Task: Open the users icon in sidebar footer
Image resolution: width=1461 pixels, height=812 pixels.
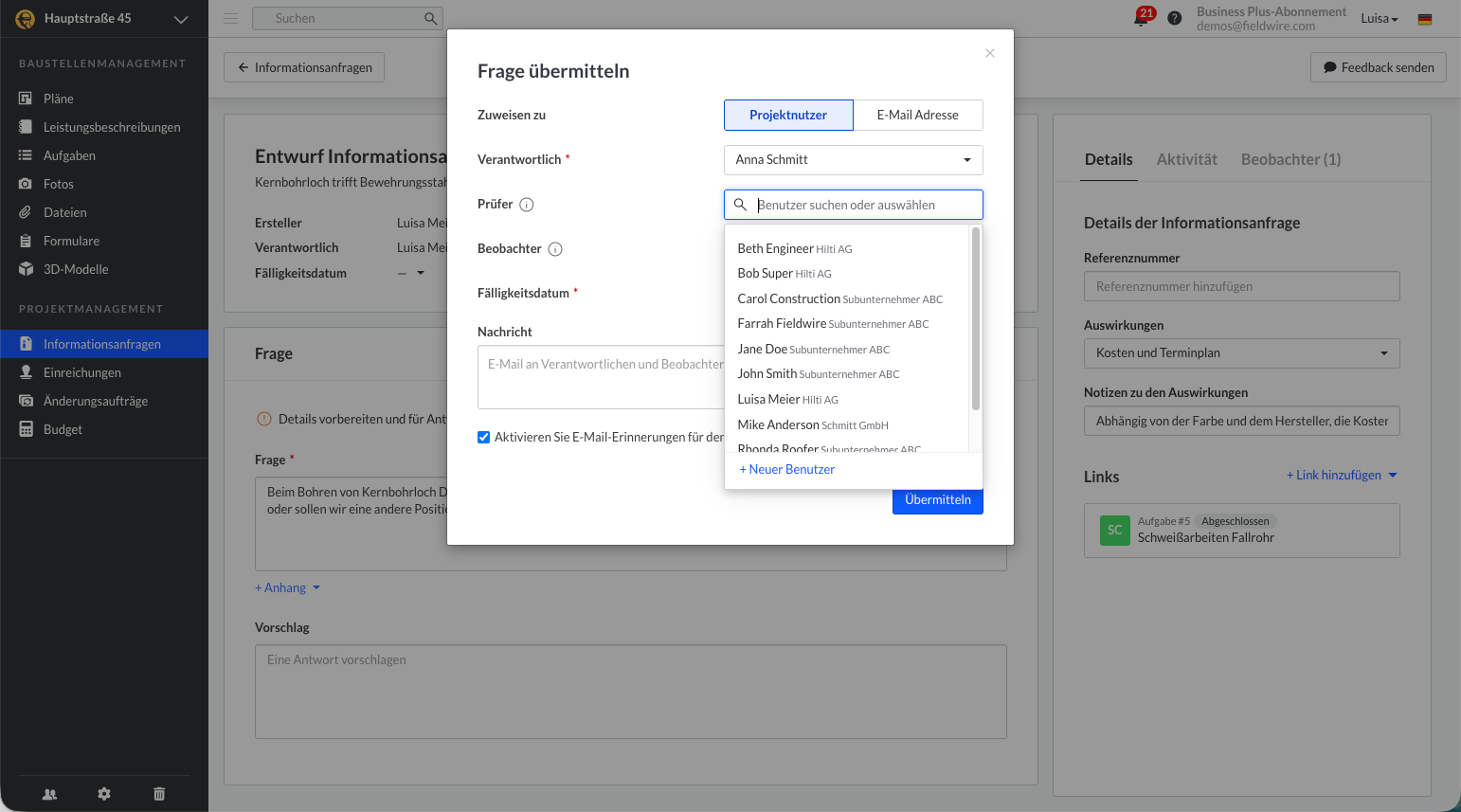Action: point(50,794)
